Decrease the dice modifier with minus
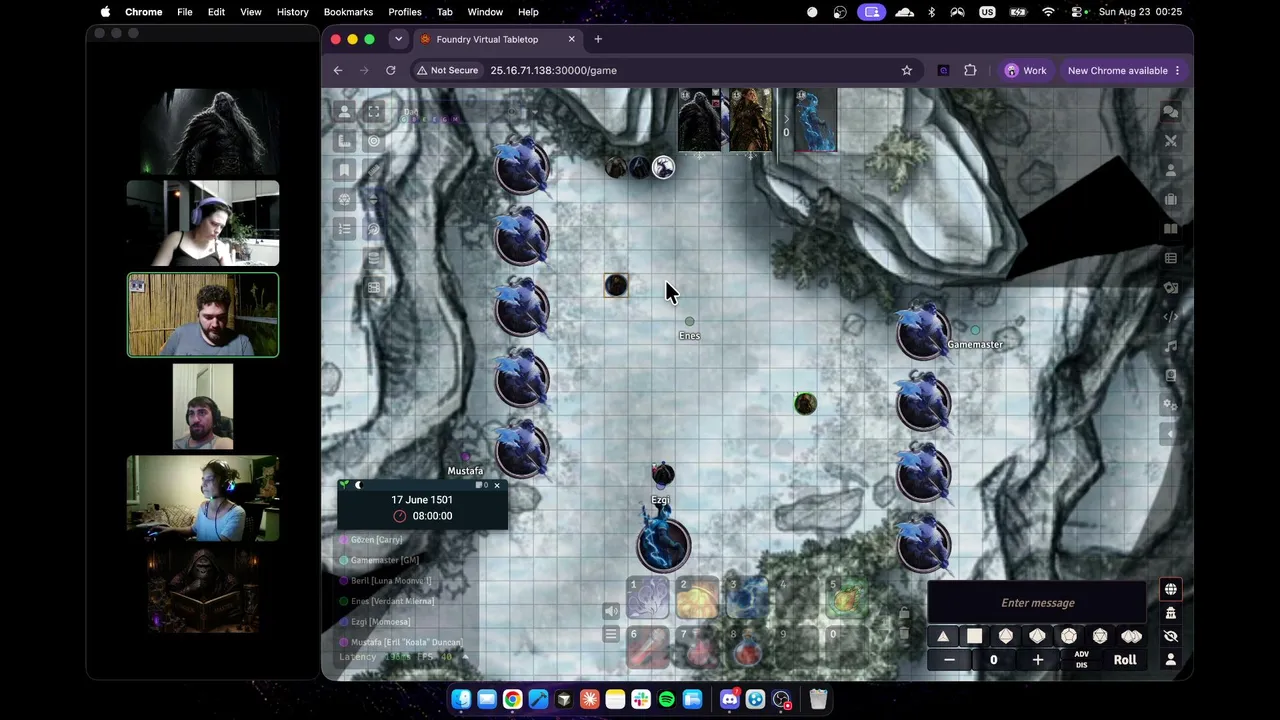Screen dimensions: 1280x720 (949, 660)
